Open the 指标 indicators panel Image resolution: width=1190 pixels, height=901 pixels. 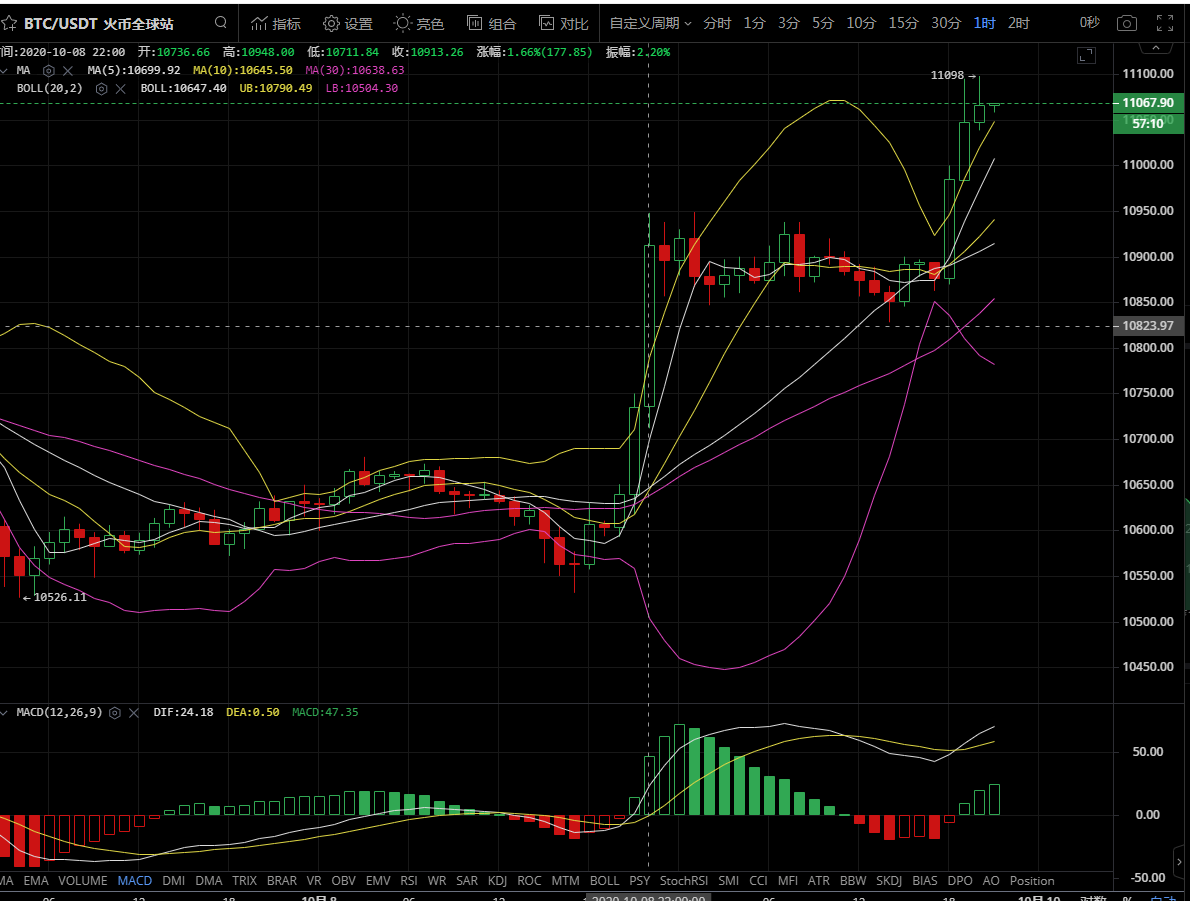coord(275,23)
